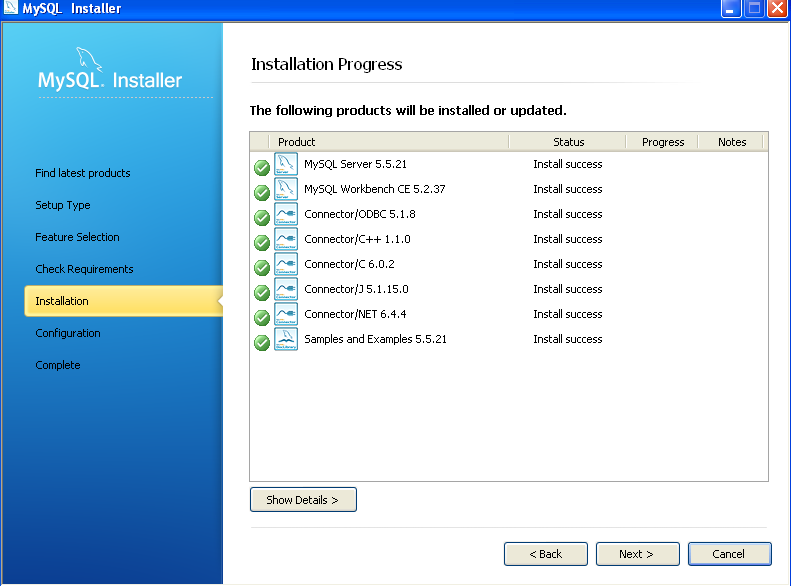Jump to the Configuration step

pyautogui.click(x=68, y=333)
